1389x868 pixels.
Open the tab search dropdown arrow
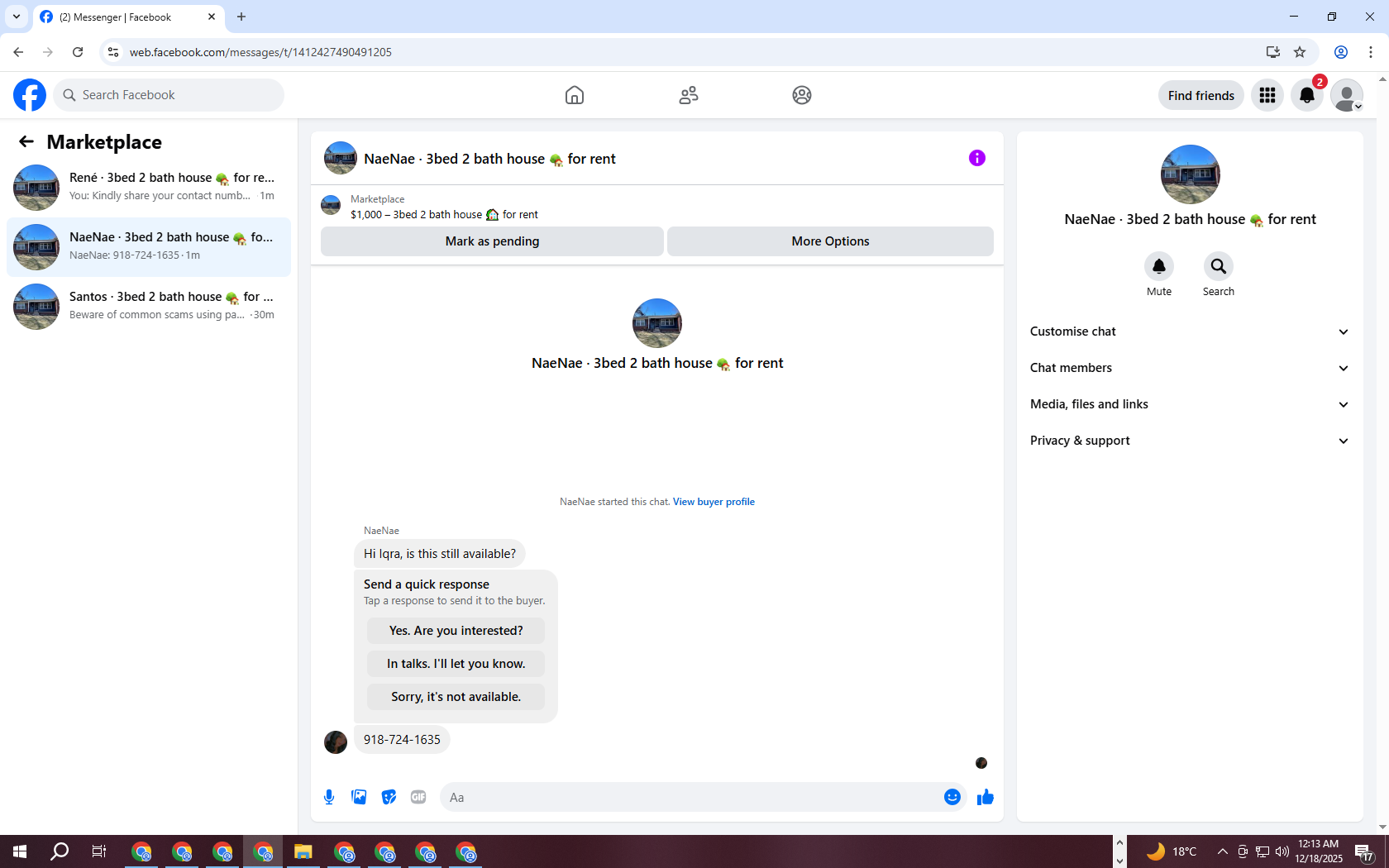(17, 17)
